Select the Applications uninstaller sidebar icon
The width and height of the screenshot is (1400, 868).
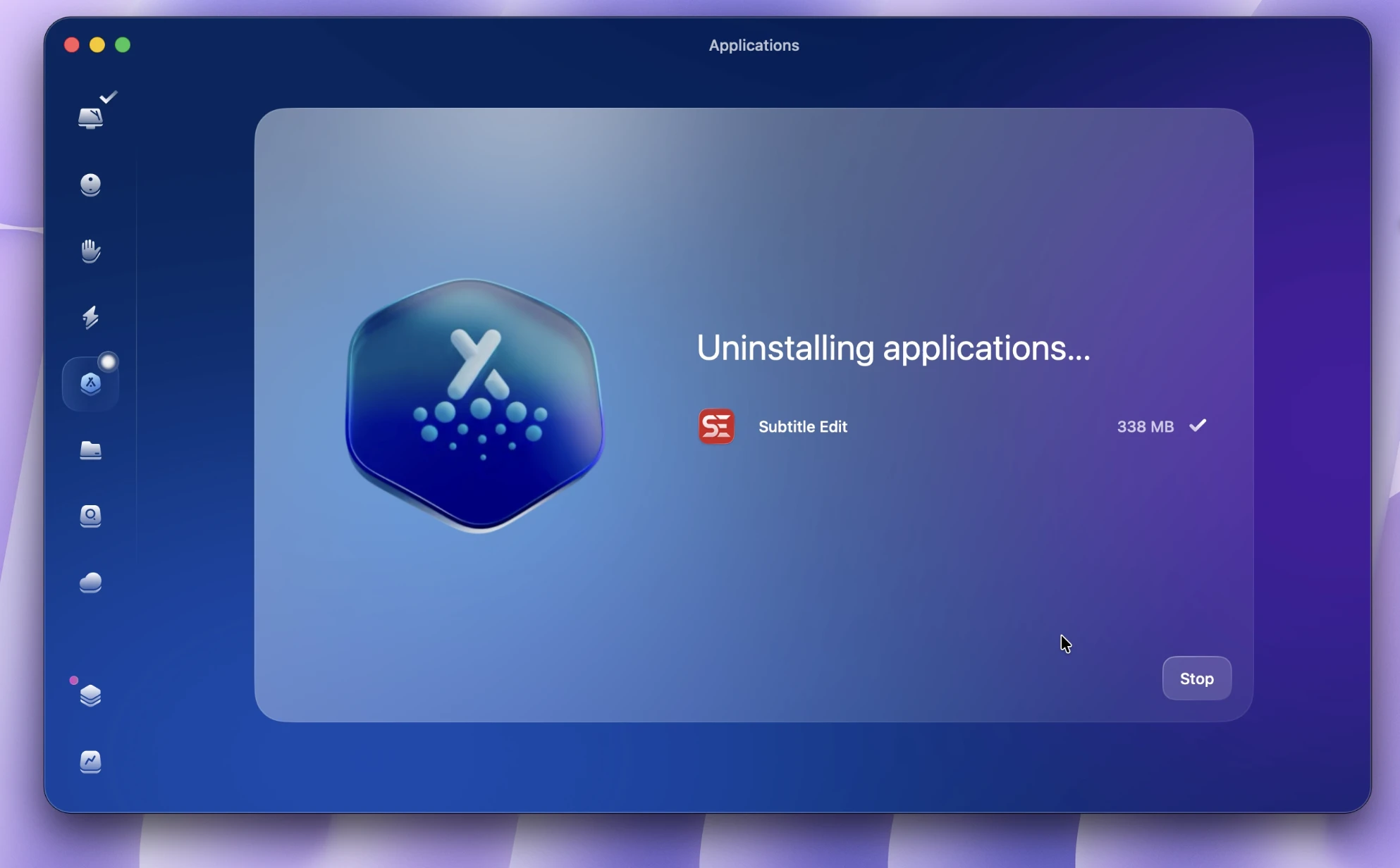90,384
